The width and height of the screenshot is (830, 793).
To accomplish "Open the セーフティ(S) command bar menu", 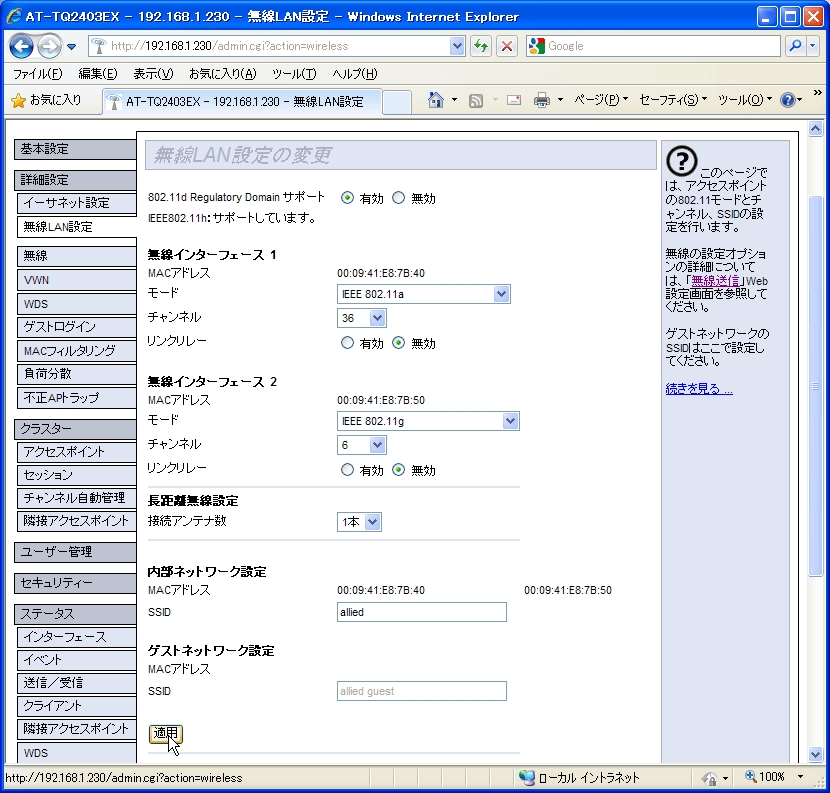I will [x=672, y=100].
